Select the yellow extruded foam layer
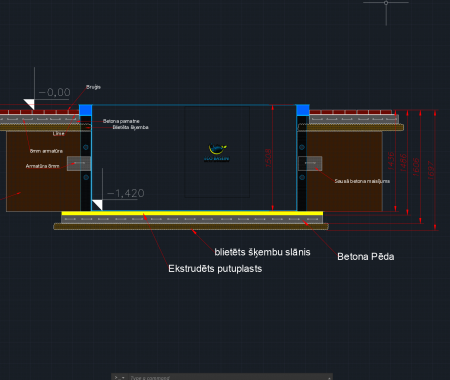 [x=192, y=213]
